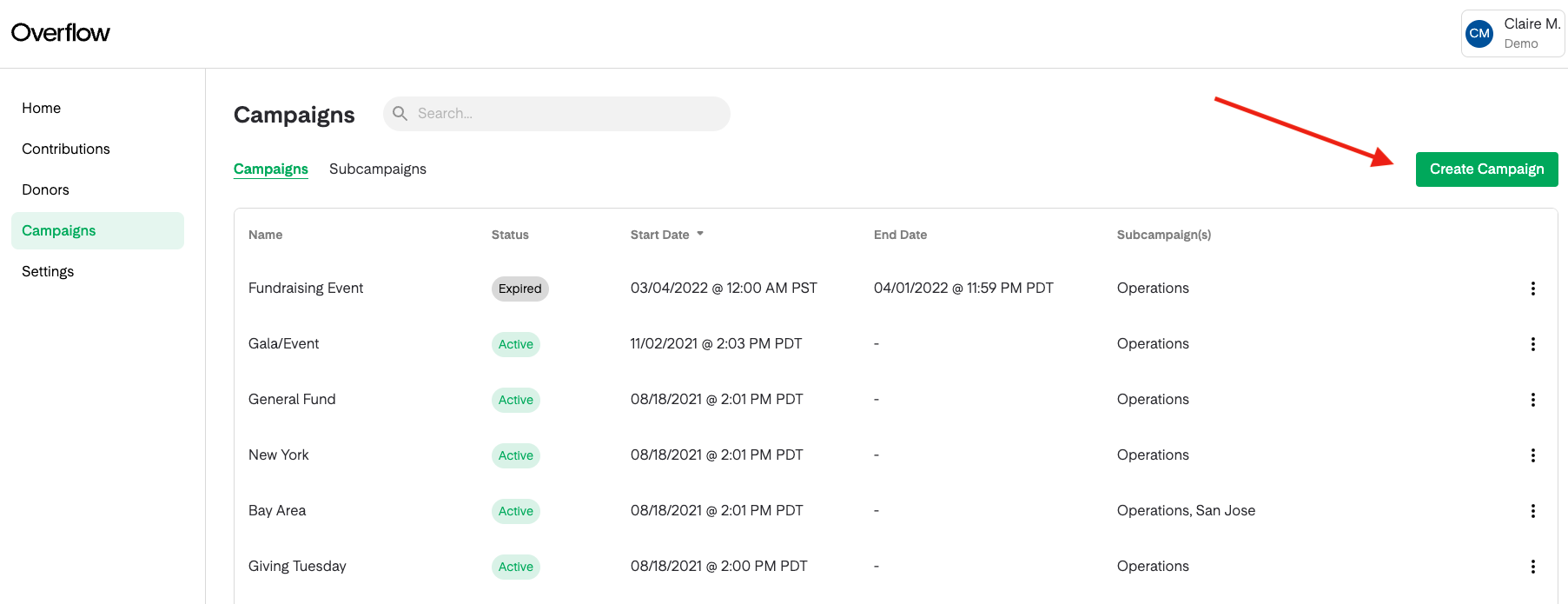Click the Campaigns page heading
1568x604 pixels.
point(294,115)
